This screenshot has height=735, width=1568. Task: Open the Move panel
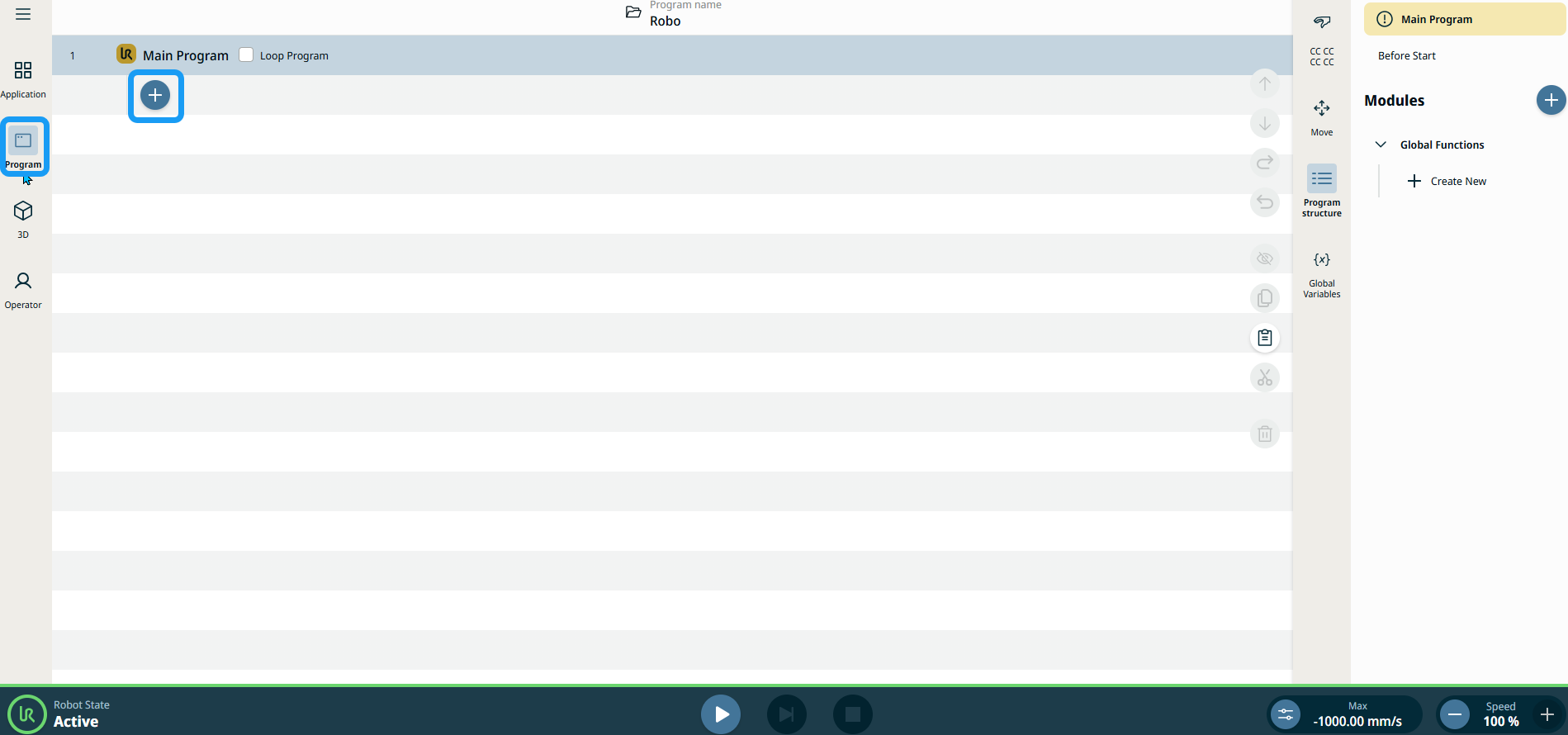point(1321,117)
